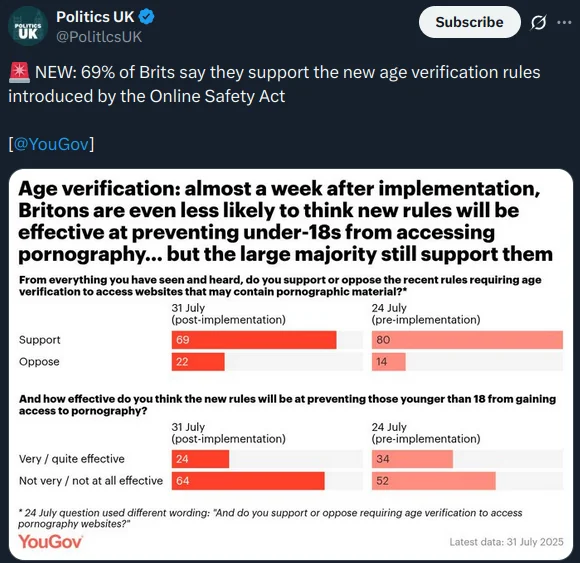Click the tweet text about 69% of Brits

pyautogui.click(x=274, y=84)
